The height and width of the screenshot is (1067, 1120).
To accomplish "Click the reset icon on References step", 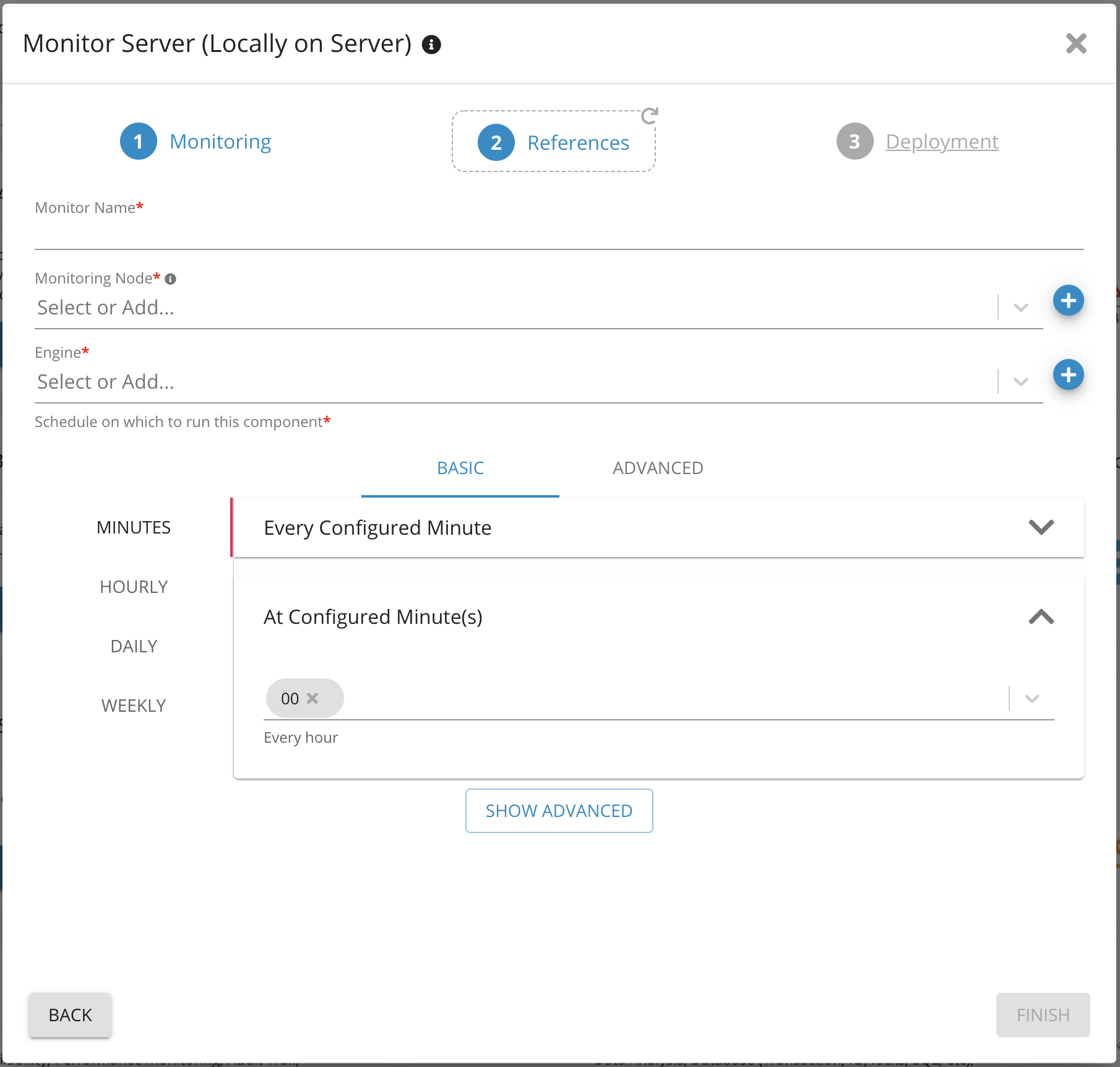I will 649,116.
